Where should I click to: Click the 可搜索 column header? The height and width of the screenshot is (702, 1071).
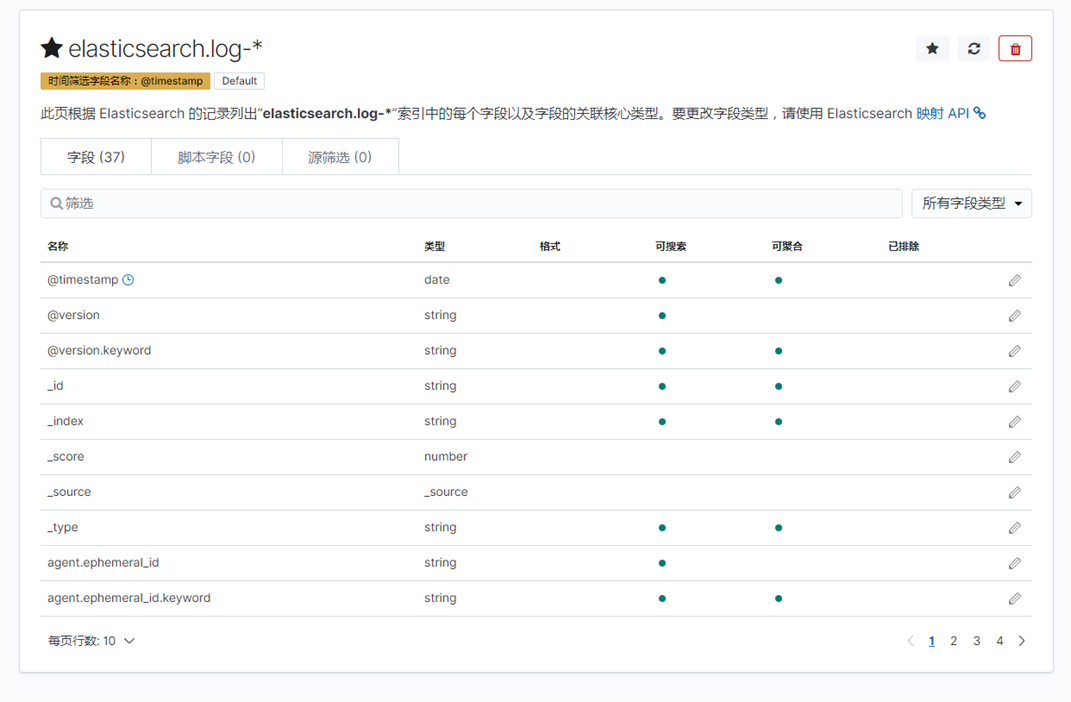pyautogui.click(x=671, y=247)
